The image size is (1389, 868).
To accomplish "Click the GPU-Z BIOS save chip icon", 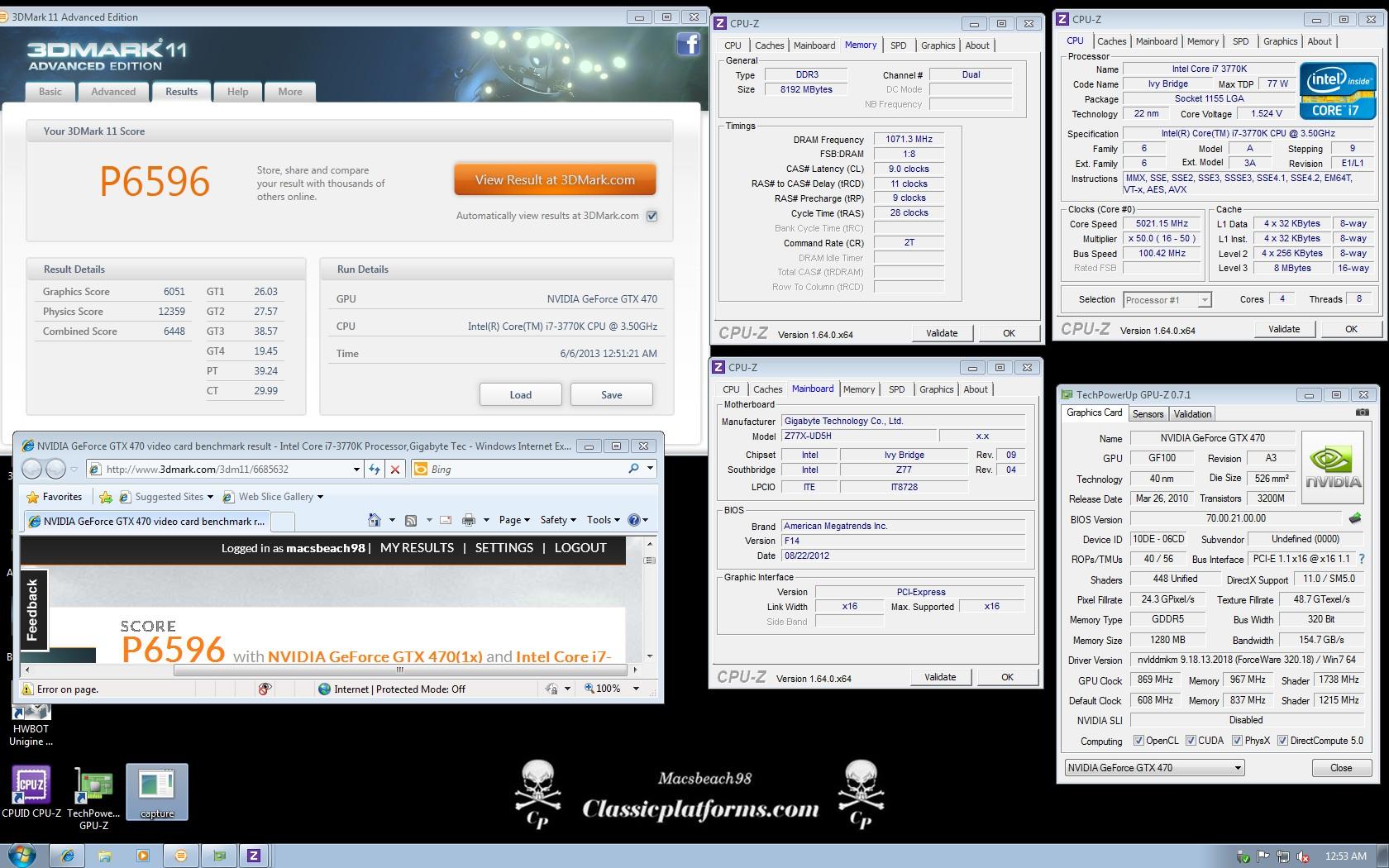I will (x=1354, y=518).
